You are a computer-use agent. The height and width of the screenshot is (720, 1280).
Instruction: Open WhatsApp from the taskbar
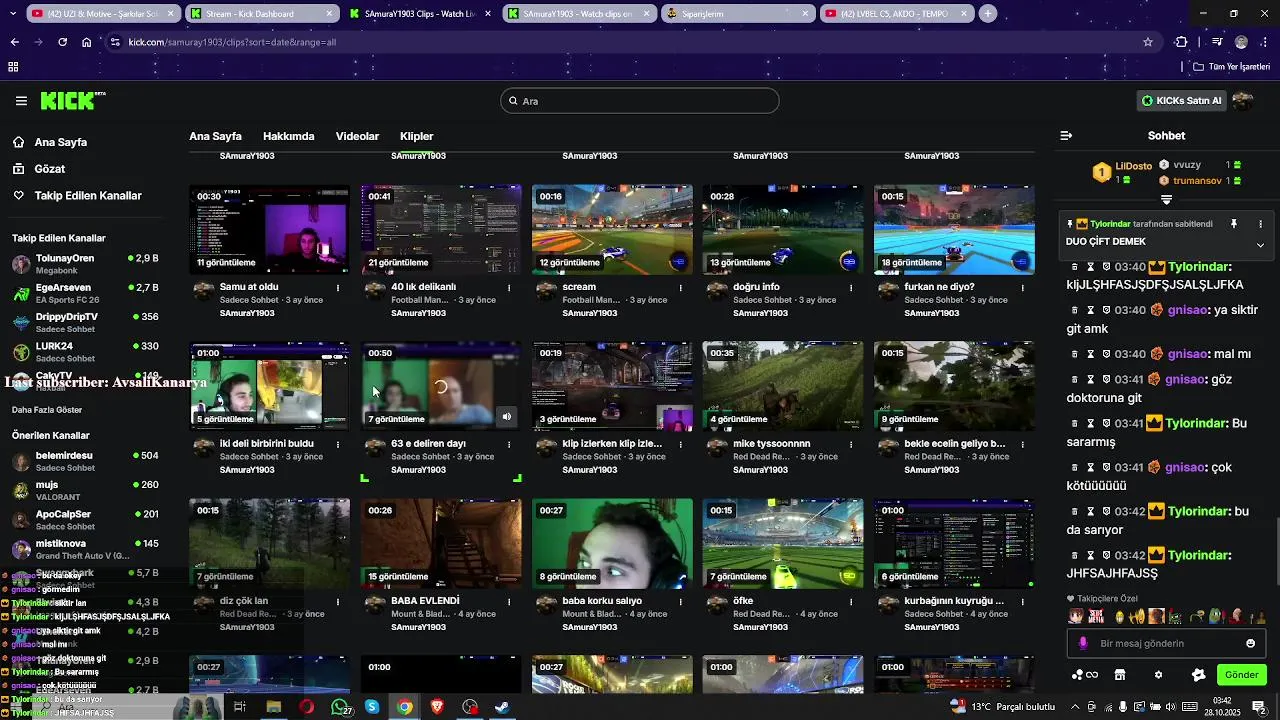tap(340, 707)
